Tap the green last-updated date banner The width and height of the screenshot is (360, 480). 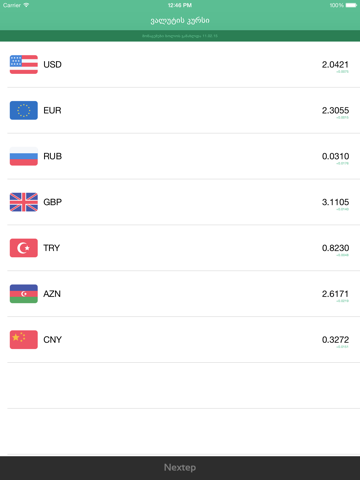point(180,36)
